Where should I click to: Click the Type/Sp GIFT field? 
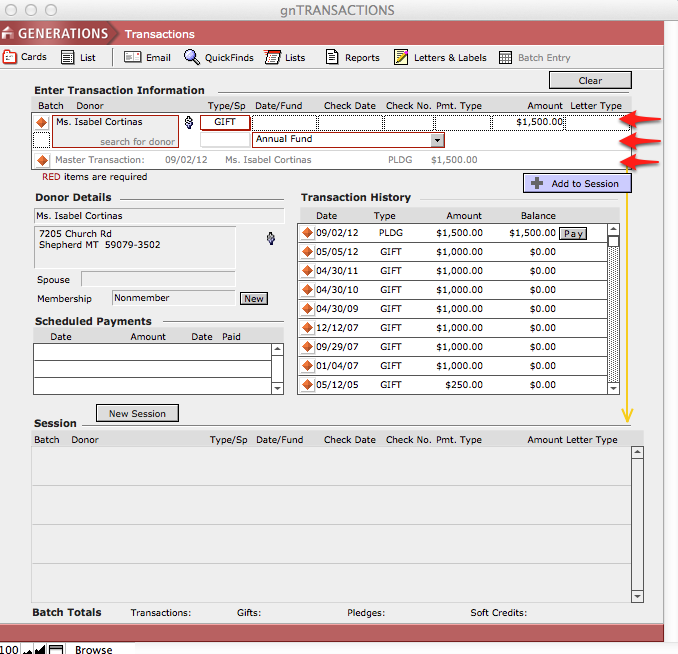[x=225, y=122]
